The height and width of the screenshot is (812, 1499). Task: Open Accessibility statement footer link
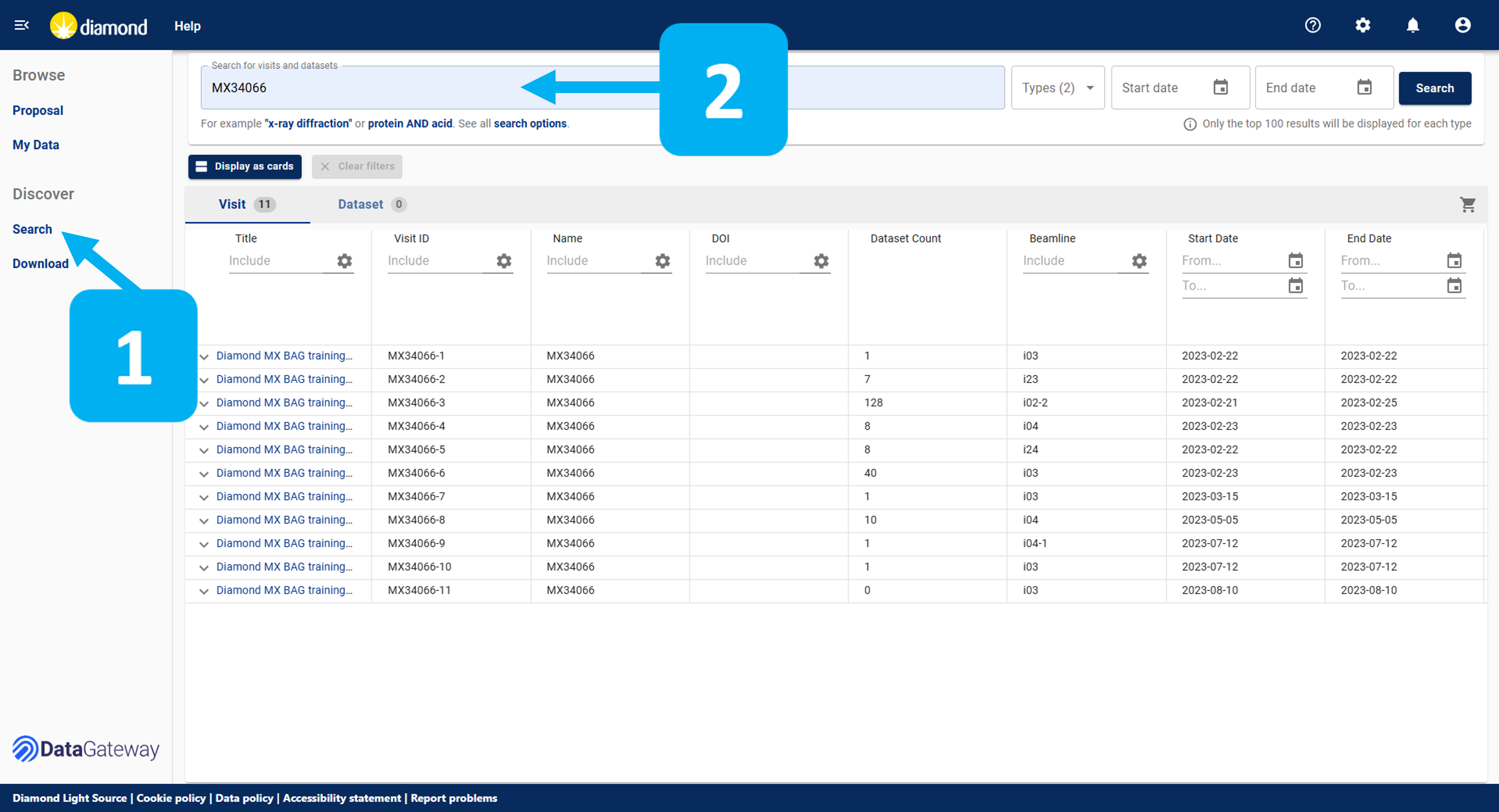click(342, 798)
